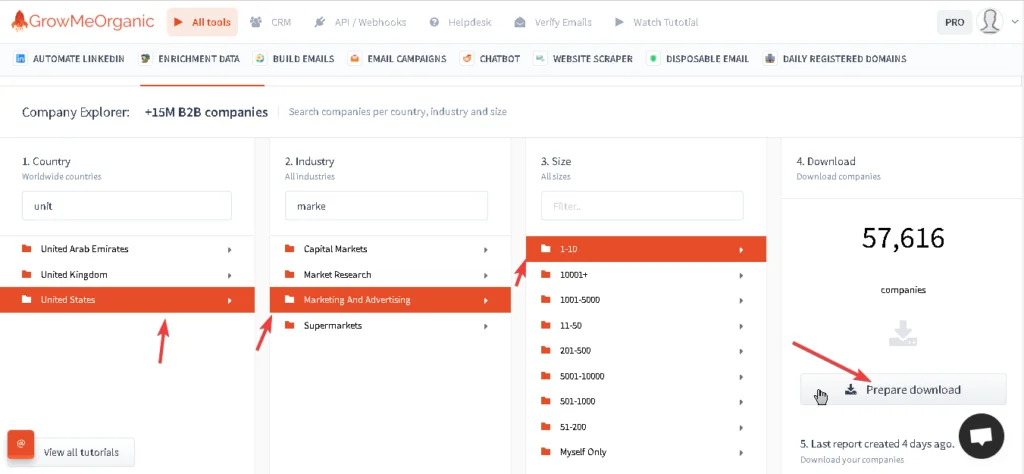Open the live chat bubble icon
1024x474 pixels.
[x=981, y=436]
